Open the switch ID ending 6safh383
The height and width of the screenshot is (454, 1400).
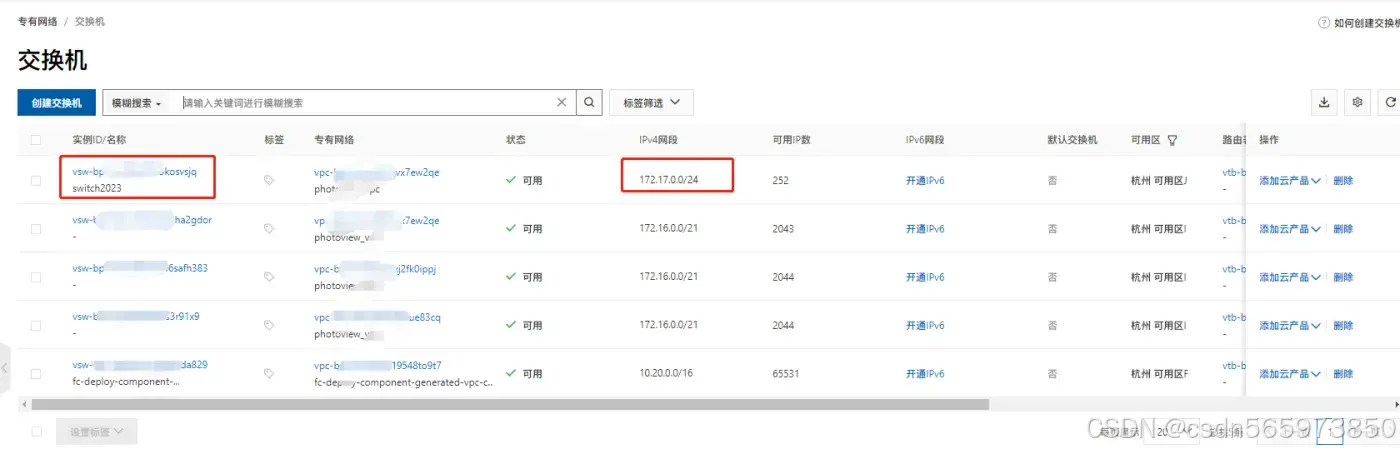(x=140, y=268)
